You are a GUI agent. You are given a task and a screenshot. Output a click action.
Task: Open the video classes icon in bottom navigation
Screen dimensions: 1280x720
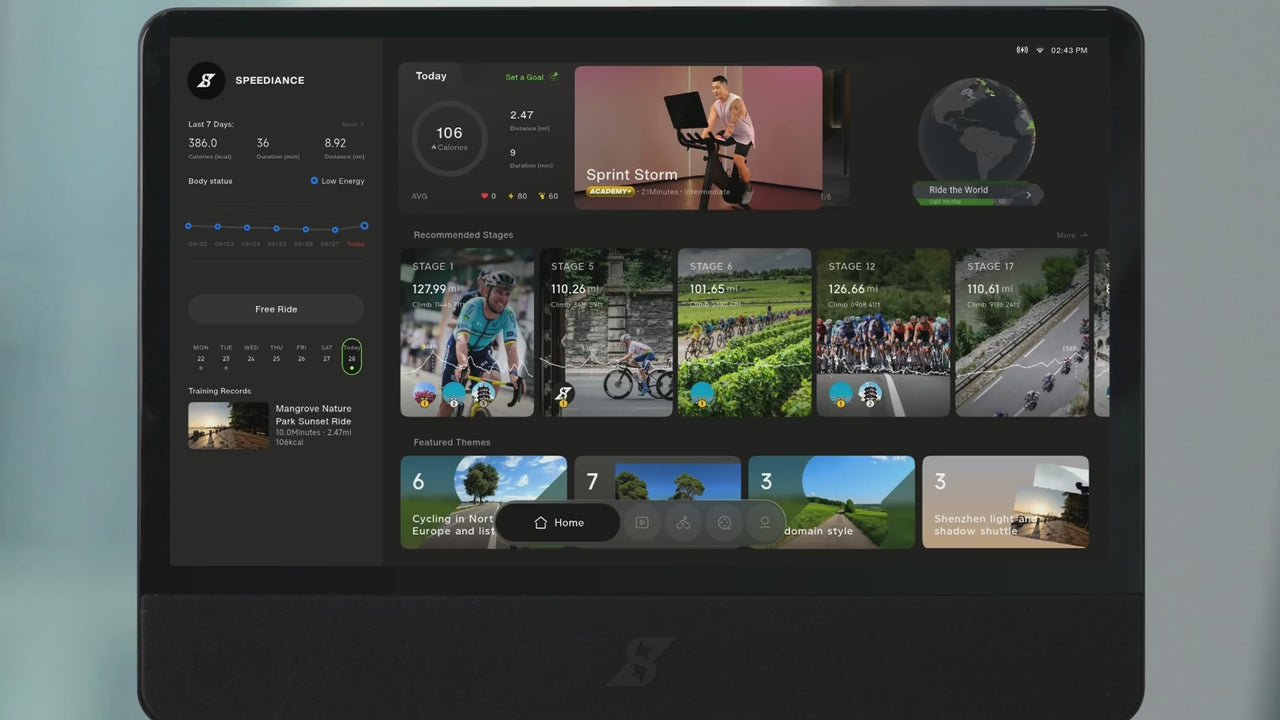[642, 522]
